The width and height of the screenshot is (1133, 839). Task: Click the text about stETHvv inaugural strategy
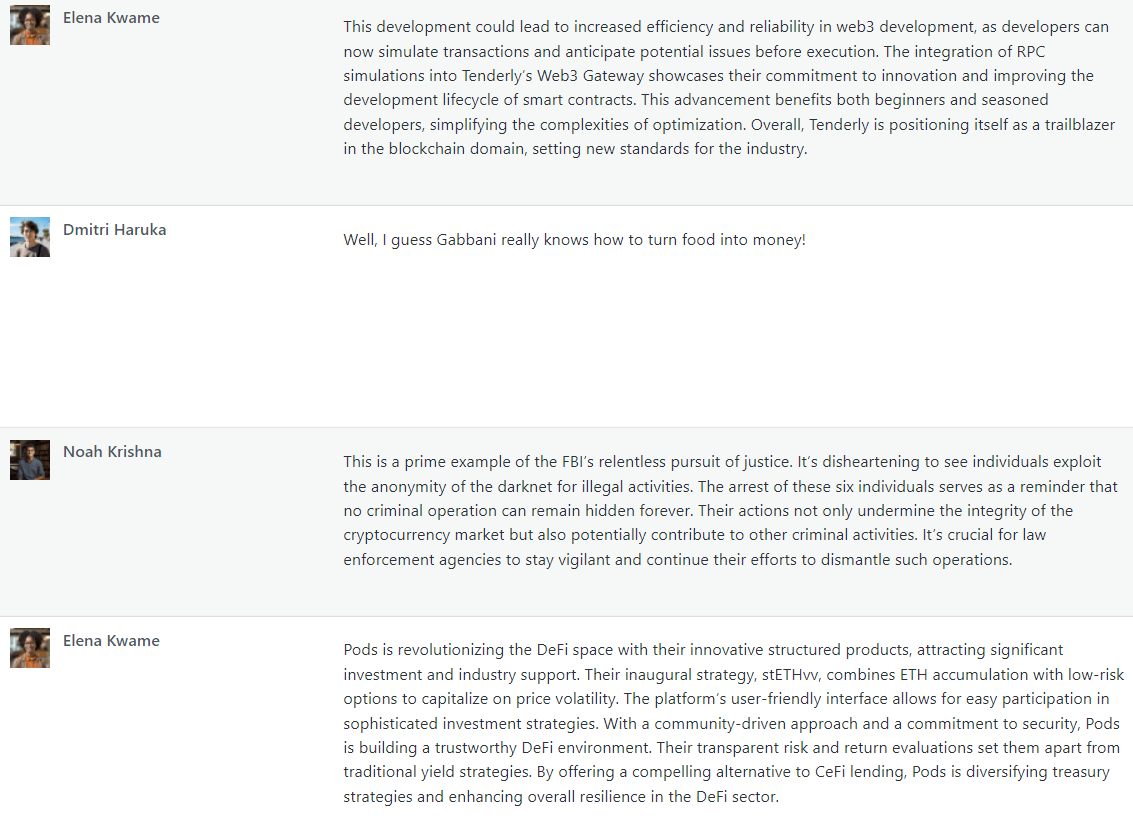[733, 687]
